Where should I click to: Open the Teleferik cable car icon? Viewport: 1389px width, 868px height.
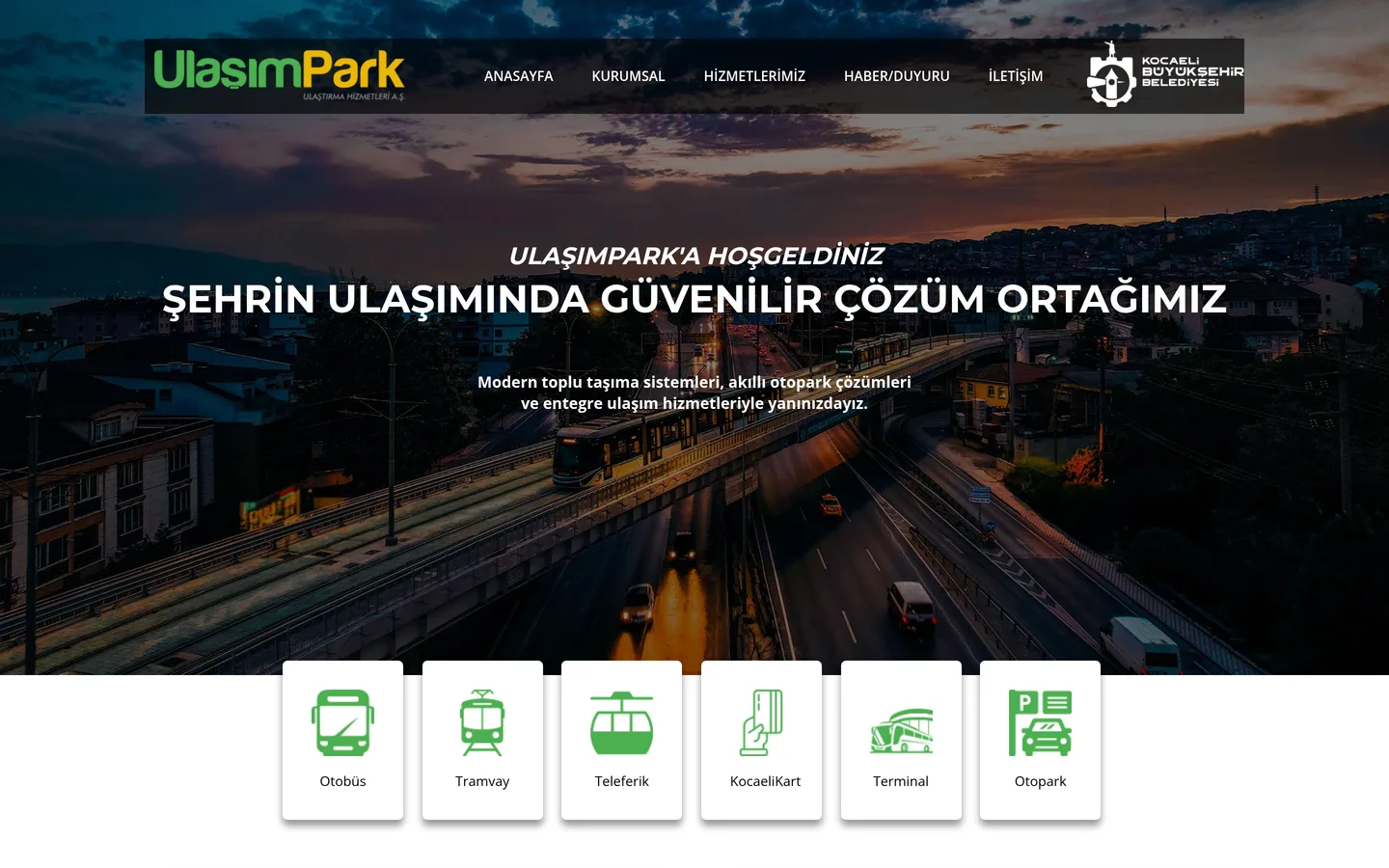point(621,722)
